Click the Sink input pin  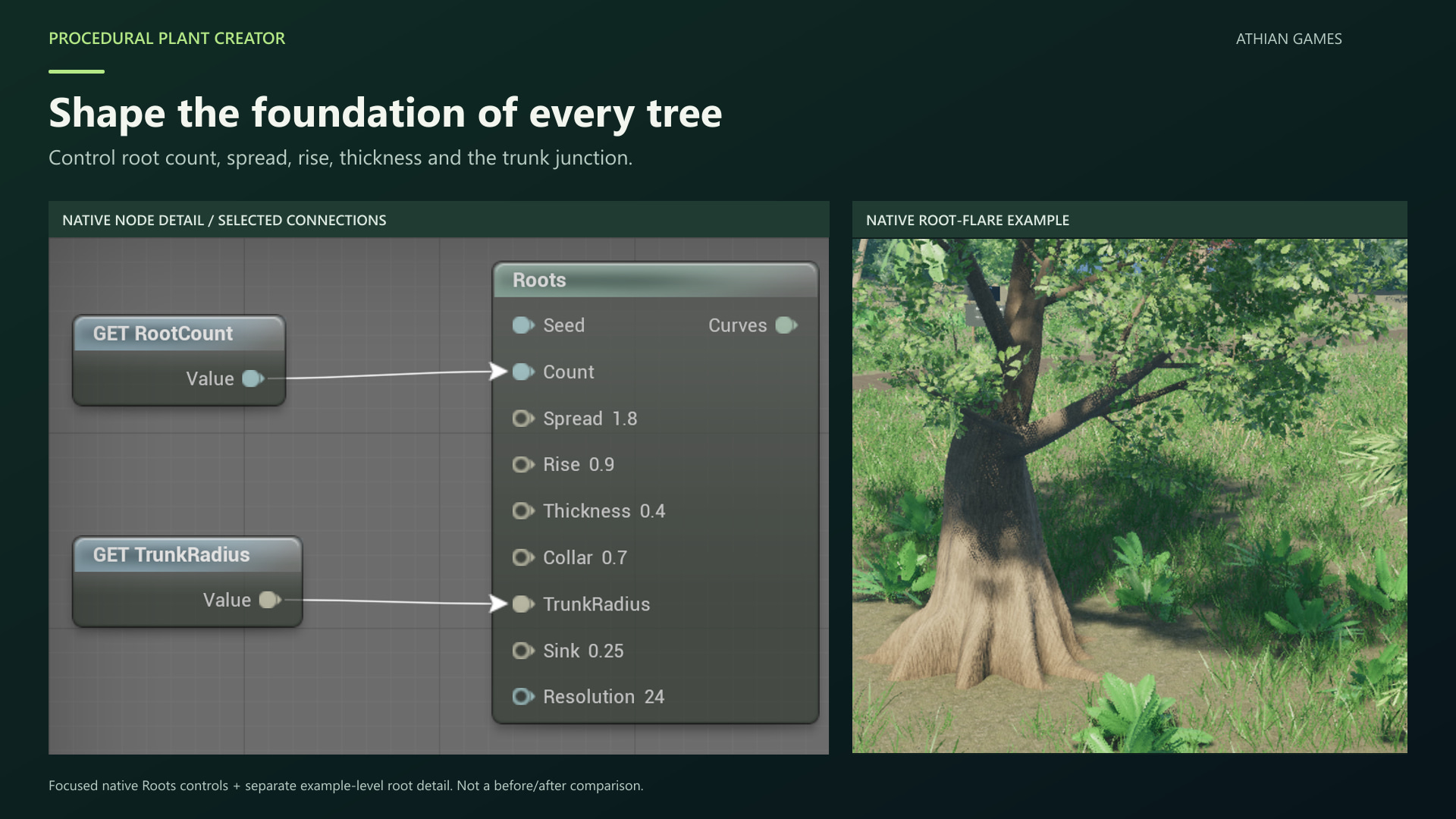pos(523,651)
